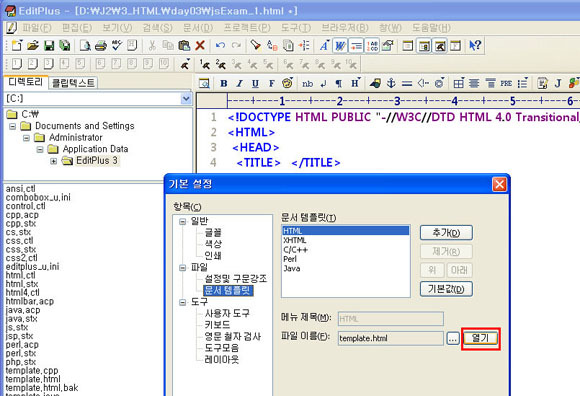Open Print Preview from the toolbar
The height and width of the screenshot is (396, 580).
pyautogui.click(x=85, y=45)
